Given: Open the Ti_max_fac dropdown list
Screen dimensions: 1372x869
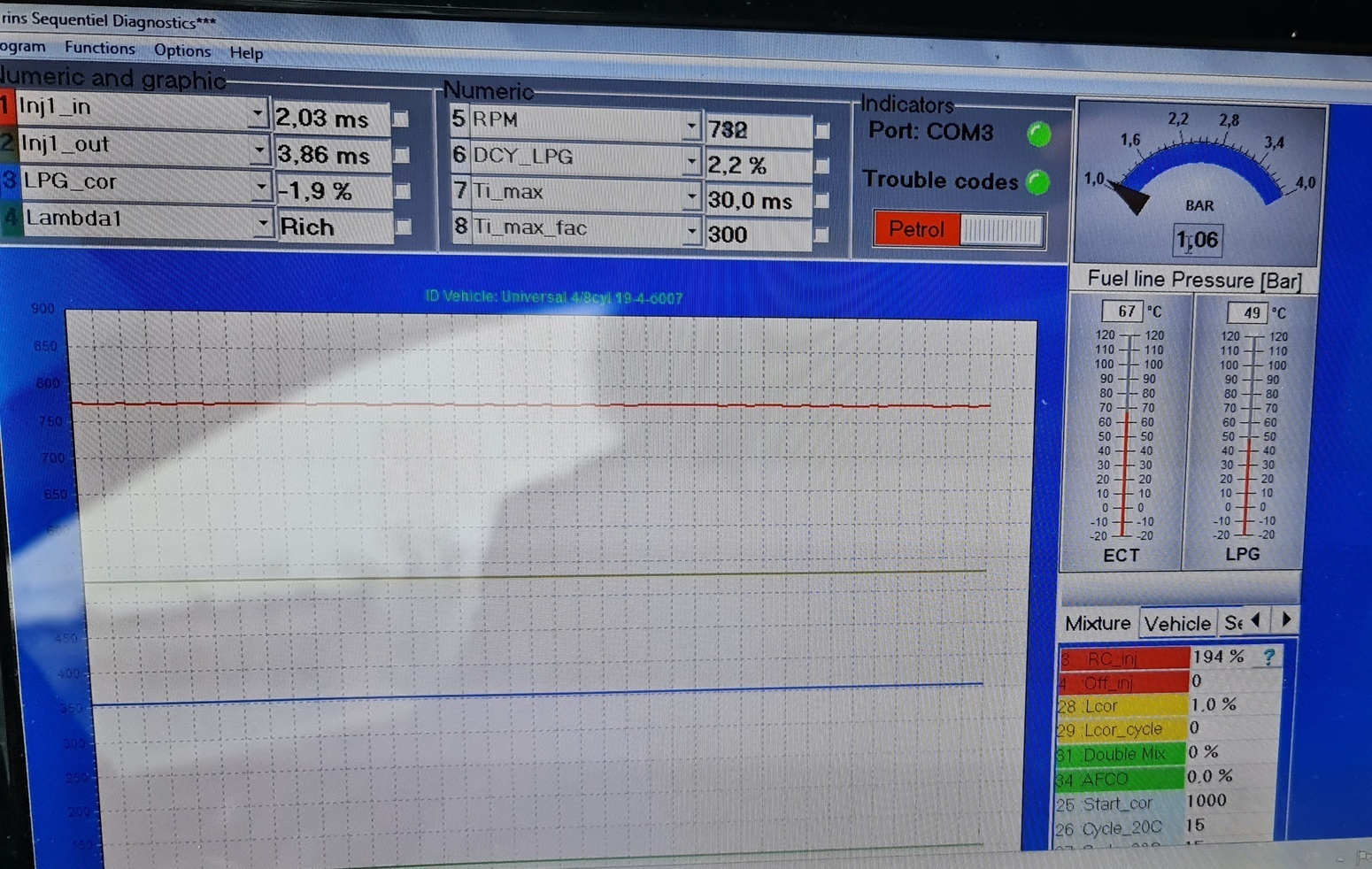Looking at the screenshot, I should click(x=691, y=232).
